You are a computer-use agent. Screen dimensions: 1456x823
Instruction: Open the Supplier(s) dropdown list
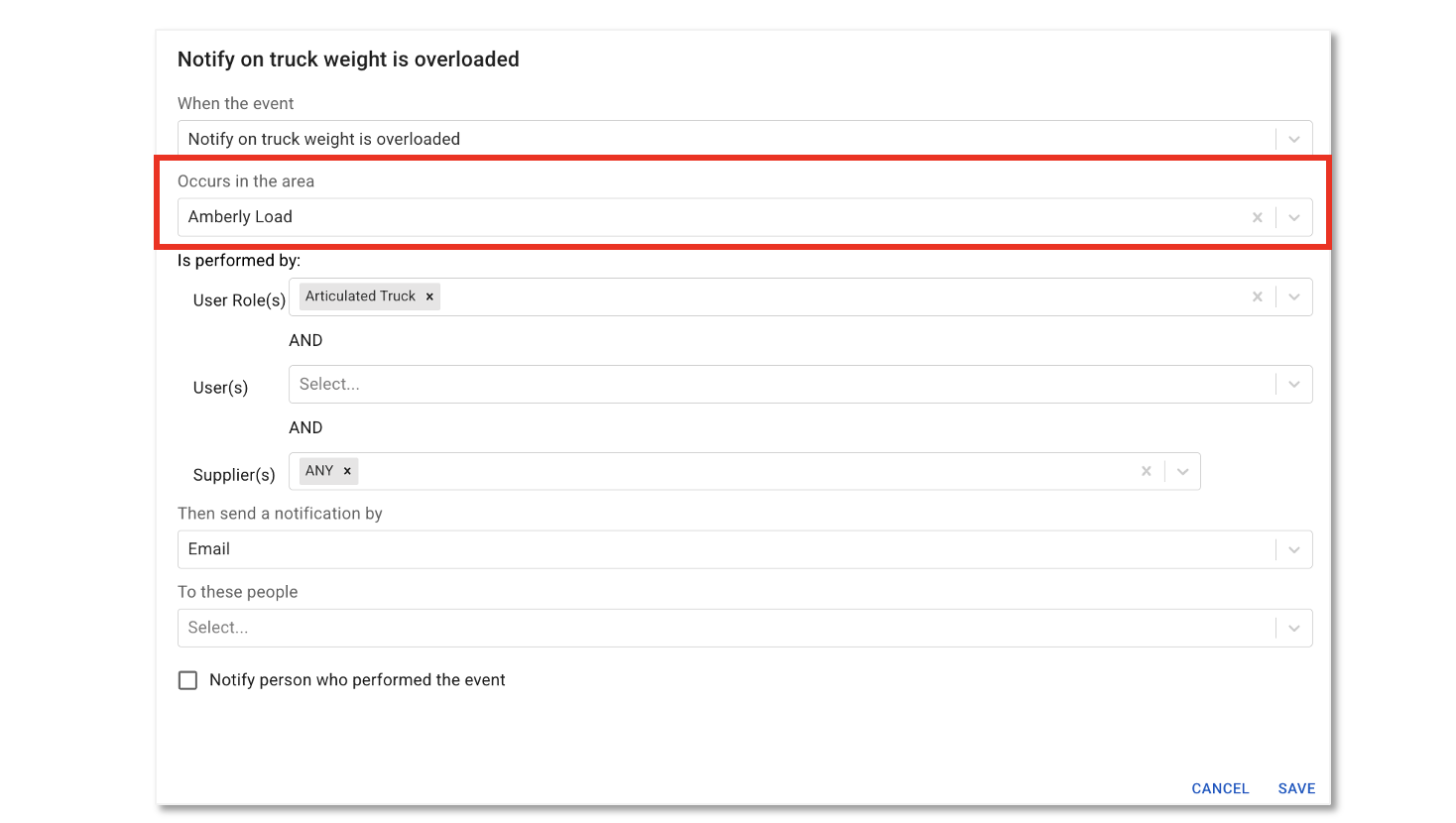(x=1181, y=471)
